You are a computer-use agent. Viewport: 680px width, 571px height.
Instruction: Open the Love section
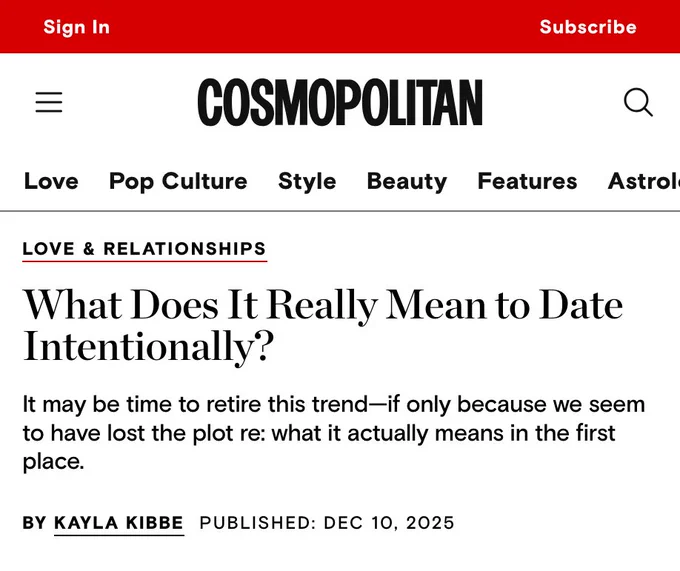(51, 181)
